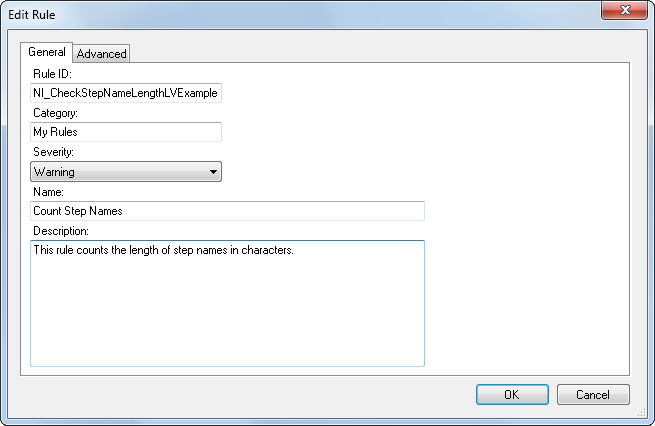Click the "Rule ID:" label

(x=52, y=74)
